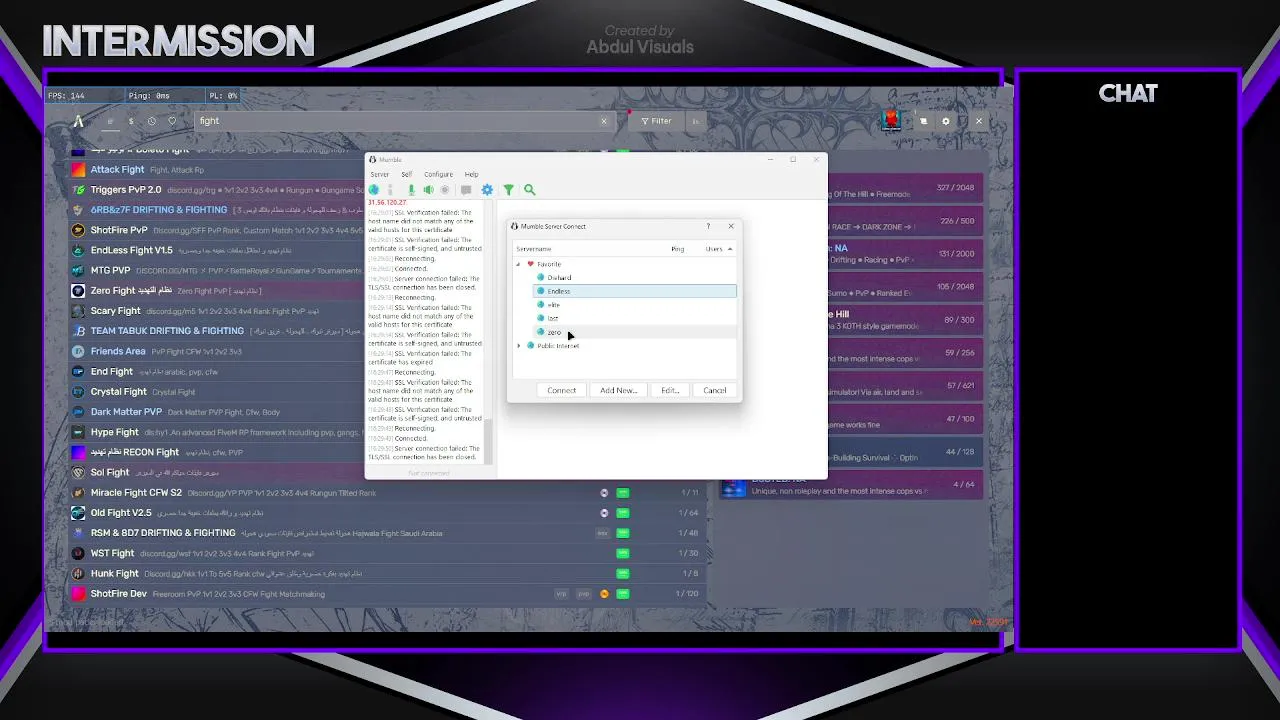Screen dimensions: 1280x720
Task: Click Mumble's comment bubble icon
Action: tap(466, 190)
